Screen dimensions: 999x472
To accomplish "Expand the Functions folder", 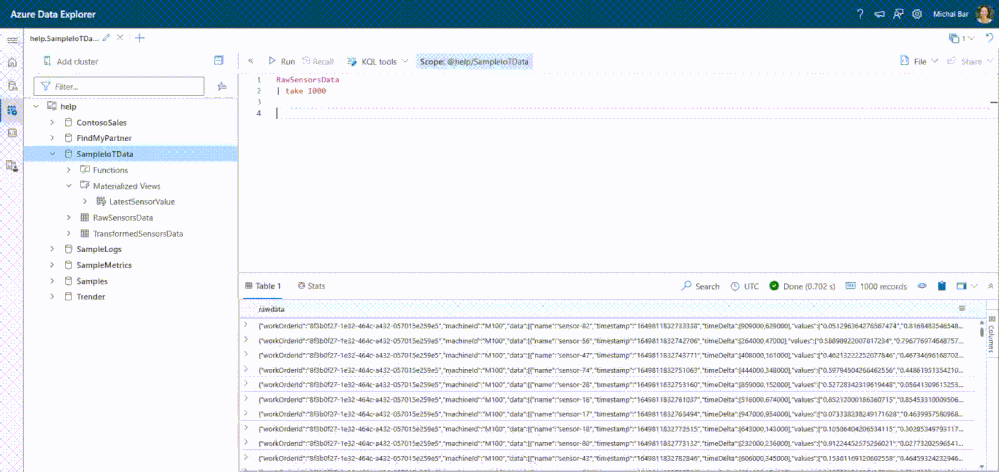I will (69, 170).
